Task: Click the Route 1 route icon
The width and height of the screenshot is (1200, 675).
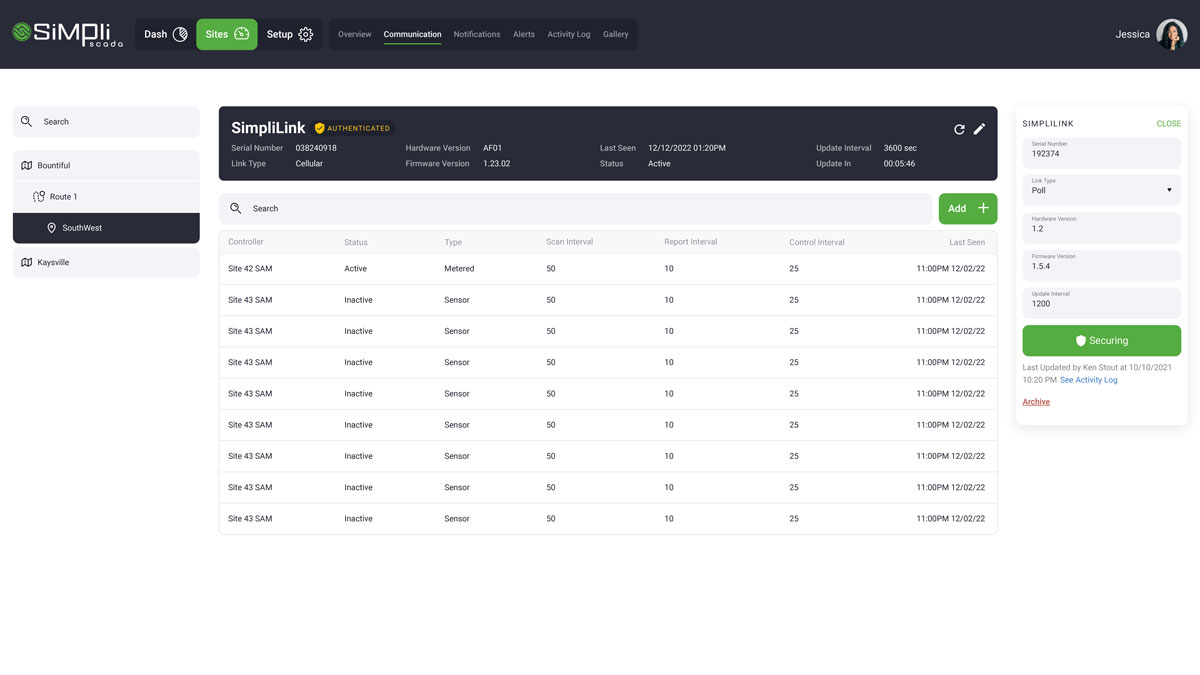Action: 39,197
